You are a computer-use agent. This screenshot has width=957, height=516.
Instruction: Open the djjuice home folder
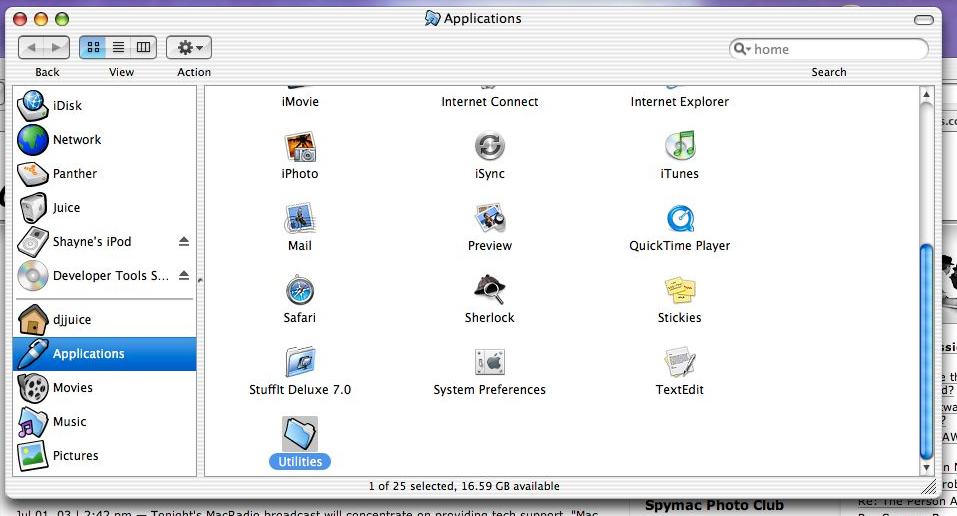coord(105,320)
